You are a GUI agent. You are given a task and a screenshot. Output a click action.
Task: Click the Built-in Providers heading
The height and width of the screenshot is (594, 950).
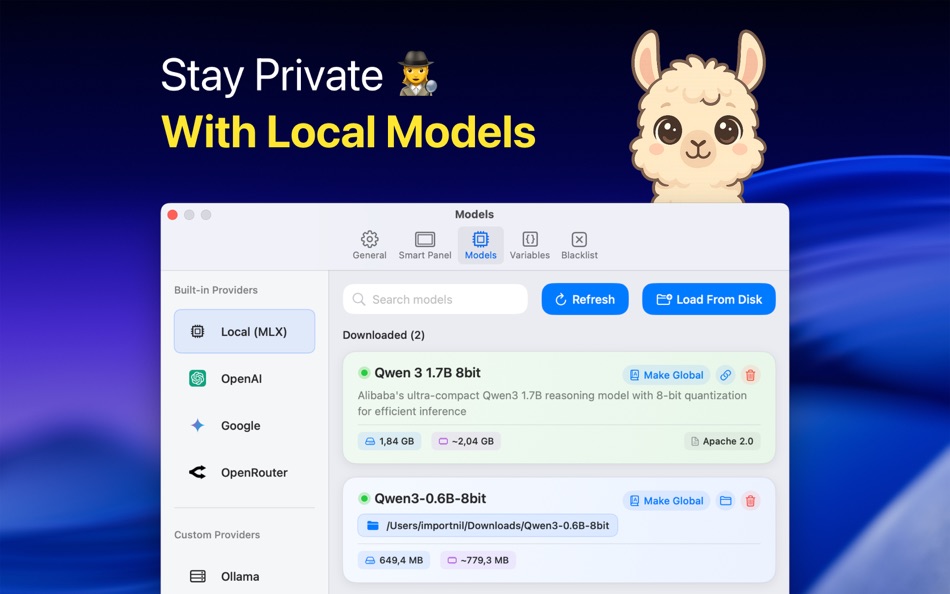point(216,290)
